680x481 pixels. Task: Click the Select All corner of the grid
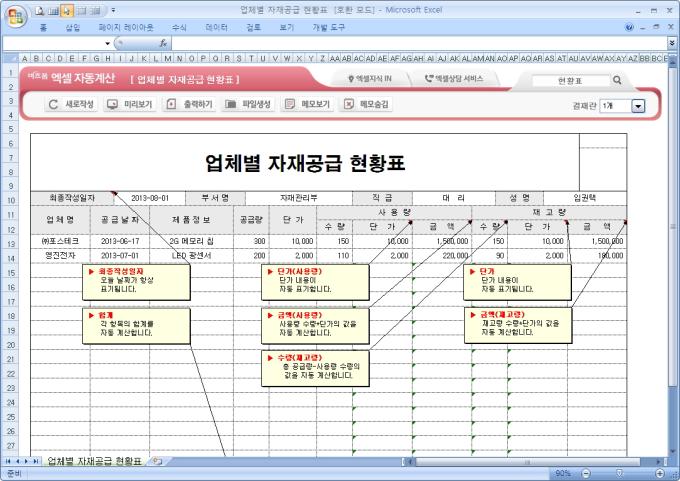(10, 58)
